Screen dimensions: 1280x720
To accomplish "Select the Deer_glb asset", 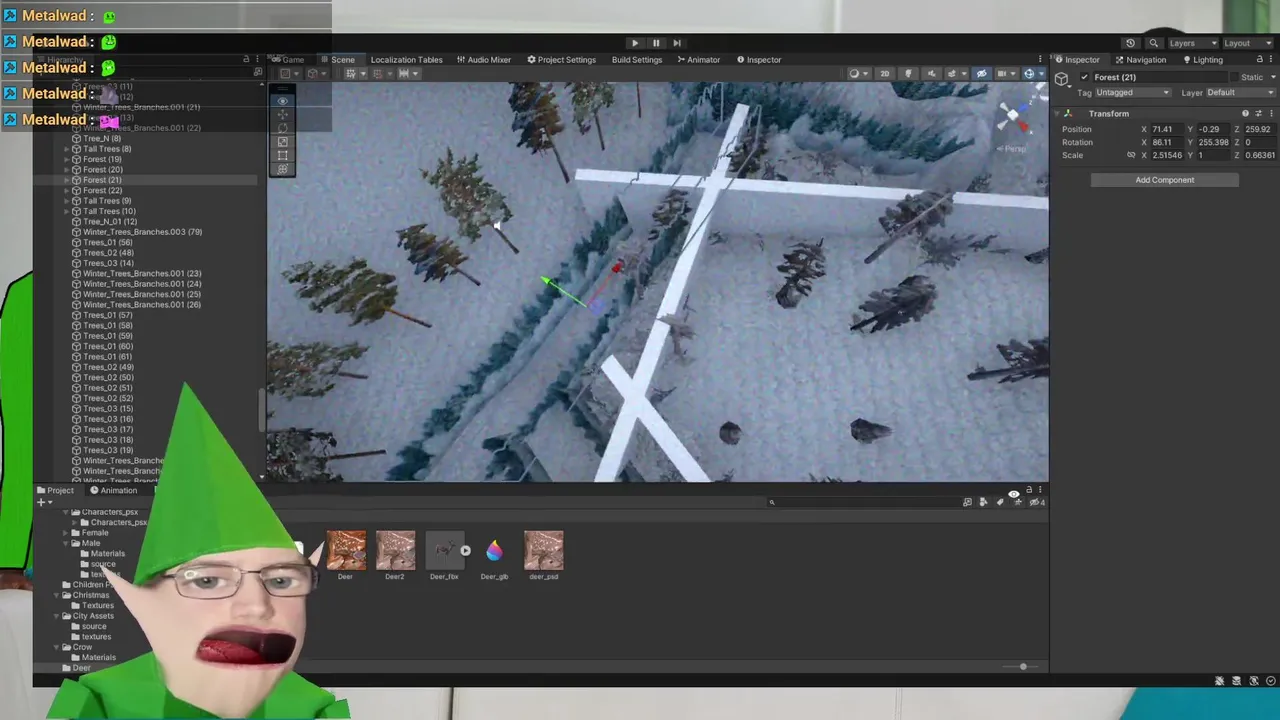I will coord(494,556).
